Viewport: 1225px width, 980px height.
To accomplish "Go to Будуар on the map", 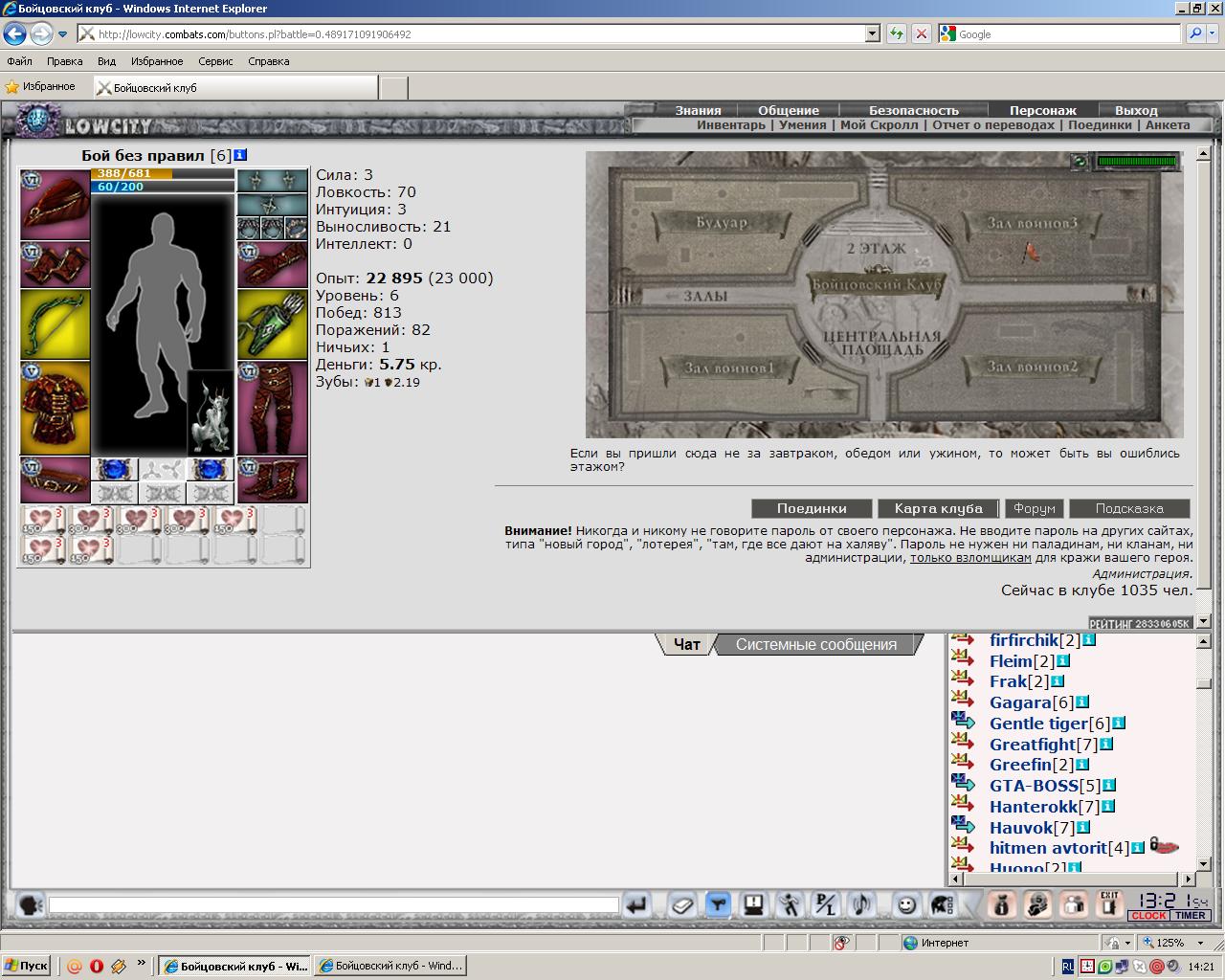I will [x=721, y=223].
